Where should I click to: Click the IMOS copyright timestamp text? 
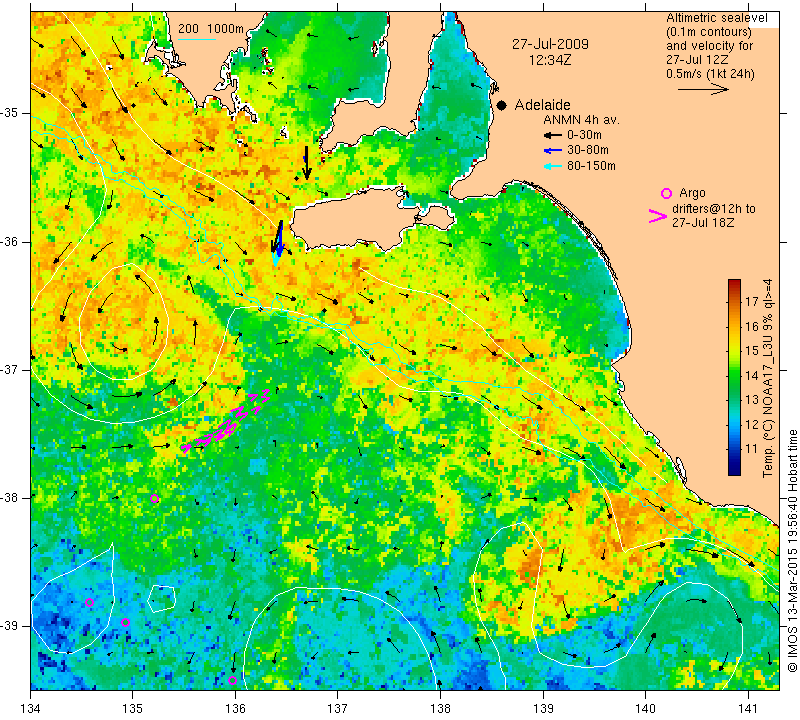point(792,550)
